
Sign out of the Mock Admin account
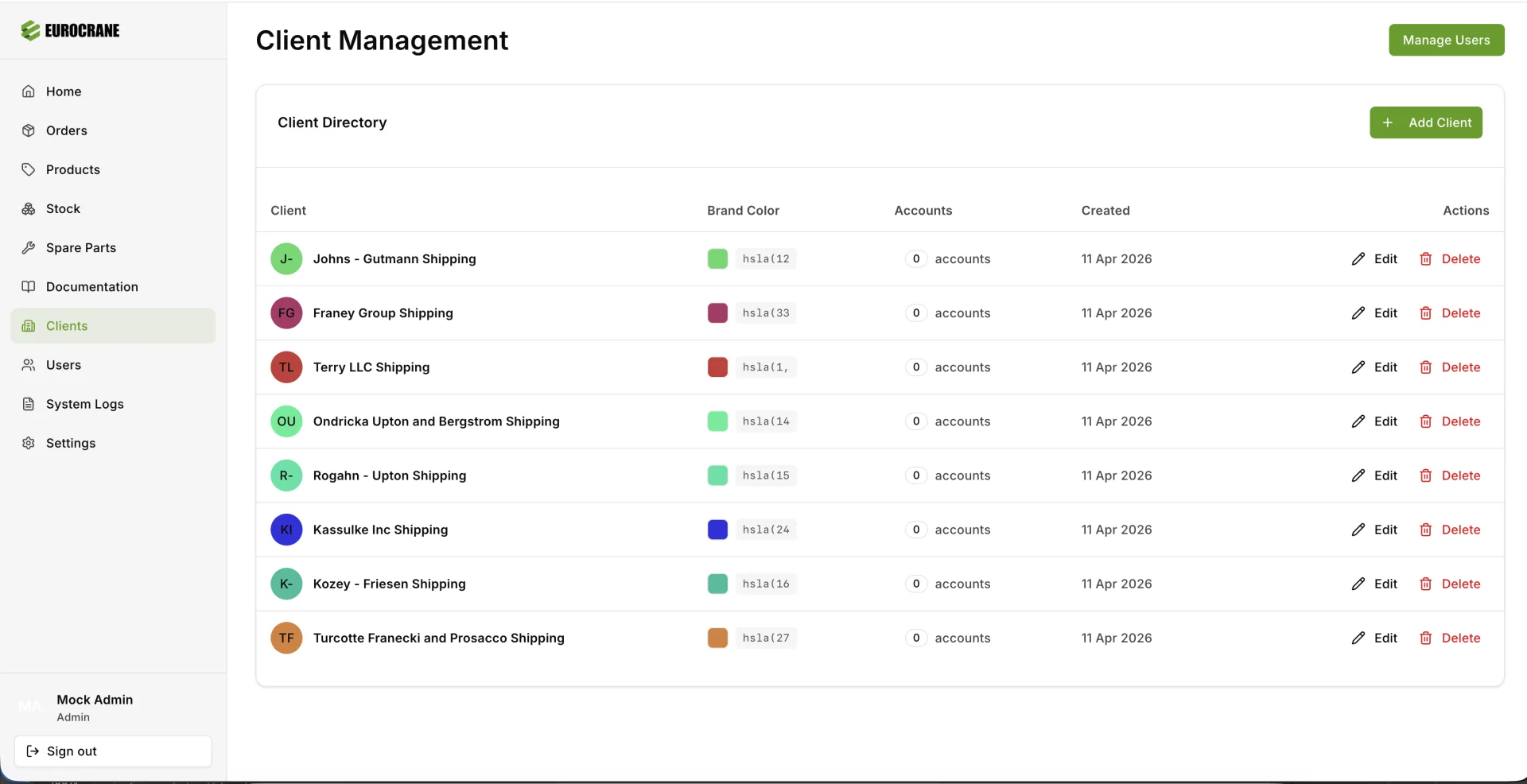click(113, 751)
